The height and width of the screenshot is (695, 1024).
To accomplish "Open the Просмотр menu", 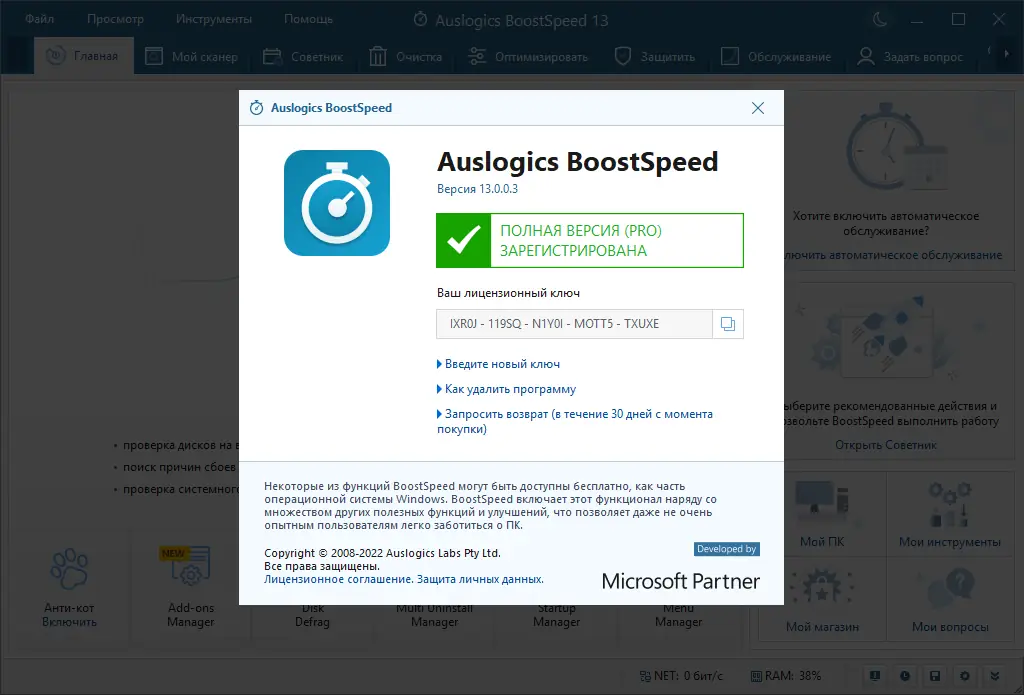I will pos(115,19).
